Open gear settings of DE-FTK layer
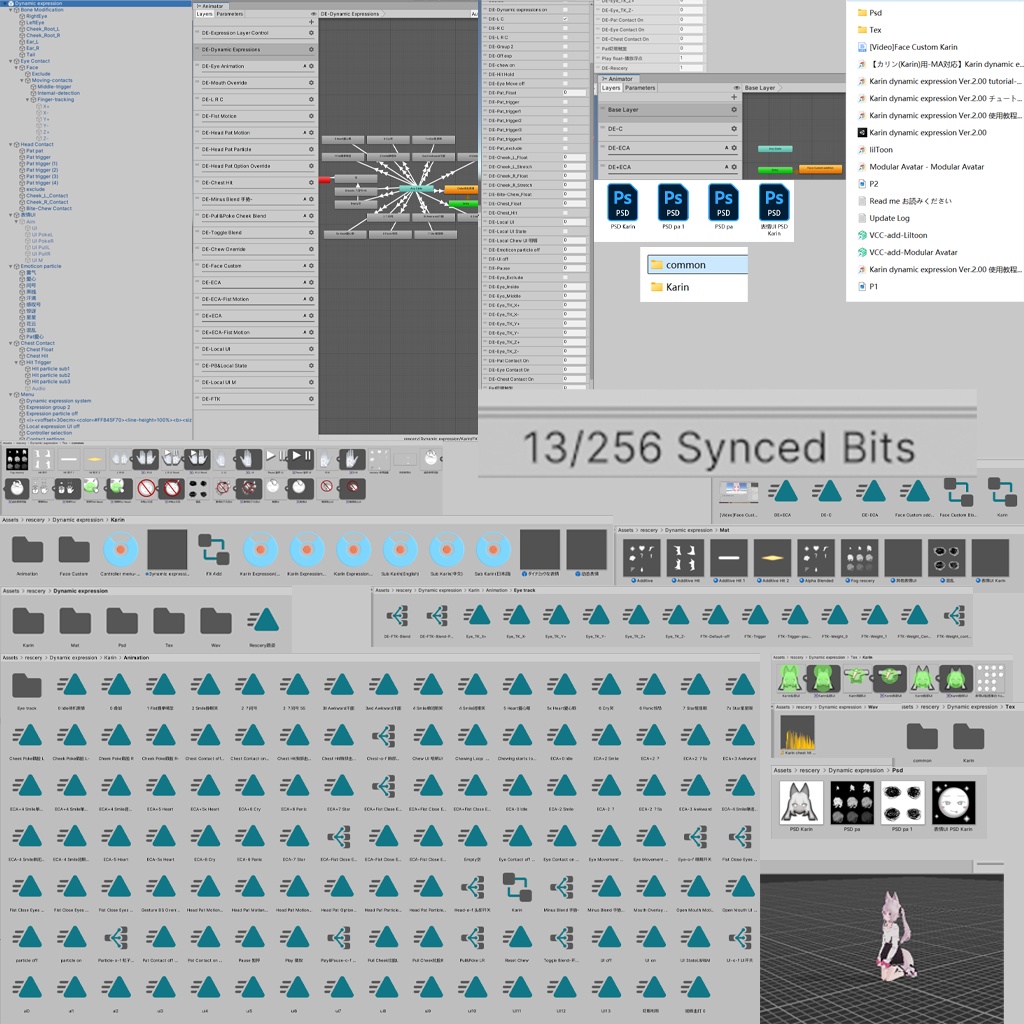 (x=311, y=399)
